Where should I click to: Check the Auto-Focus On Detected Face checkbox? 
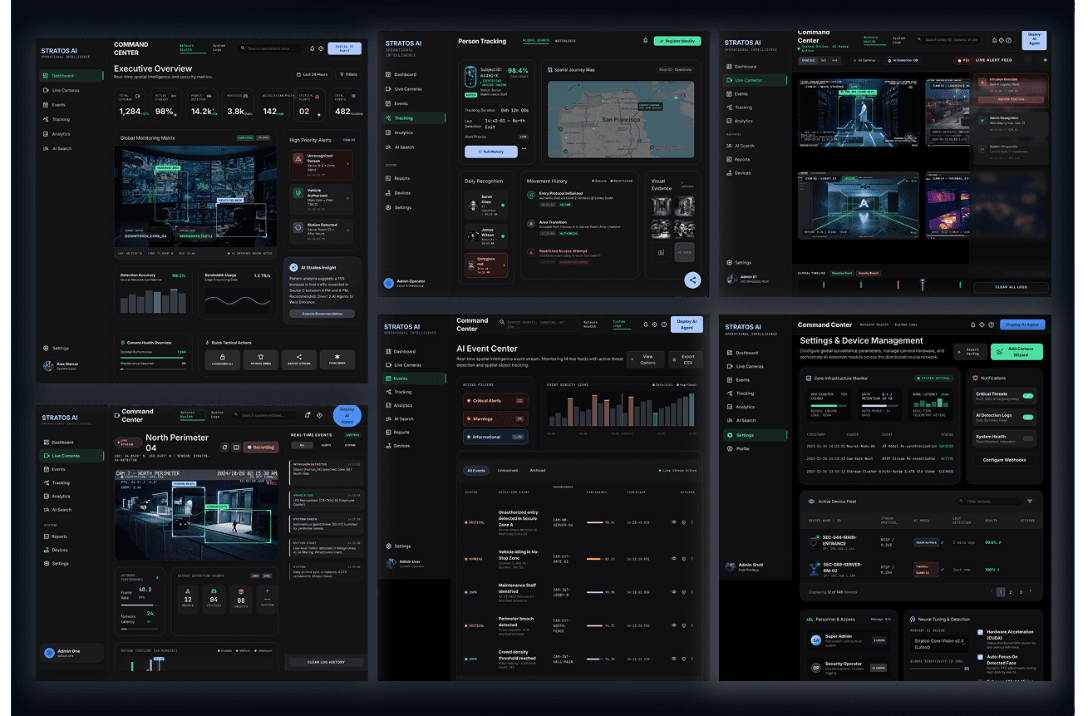(x=980, y=657)
